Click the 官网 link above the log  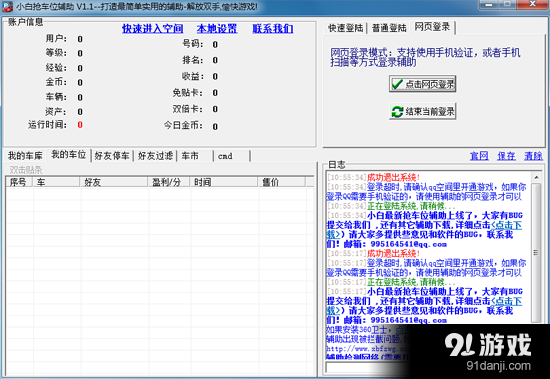pos(479,156)
